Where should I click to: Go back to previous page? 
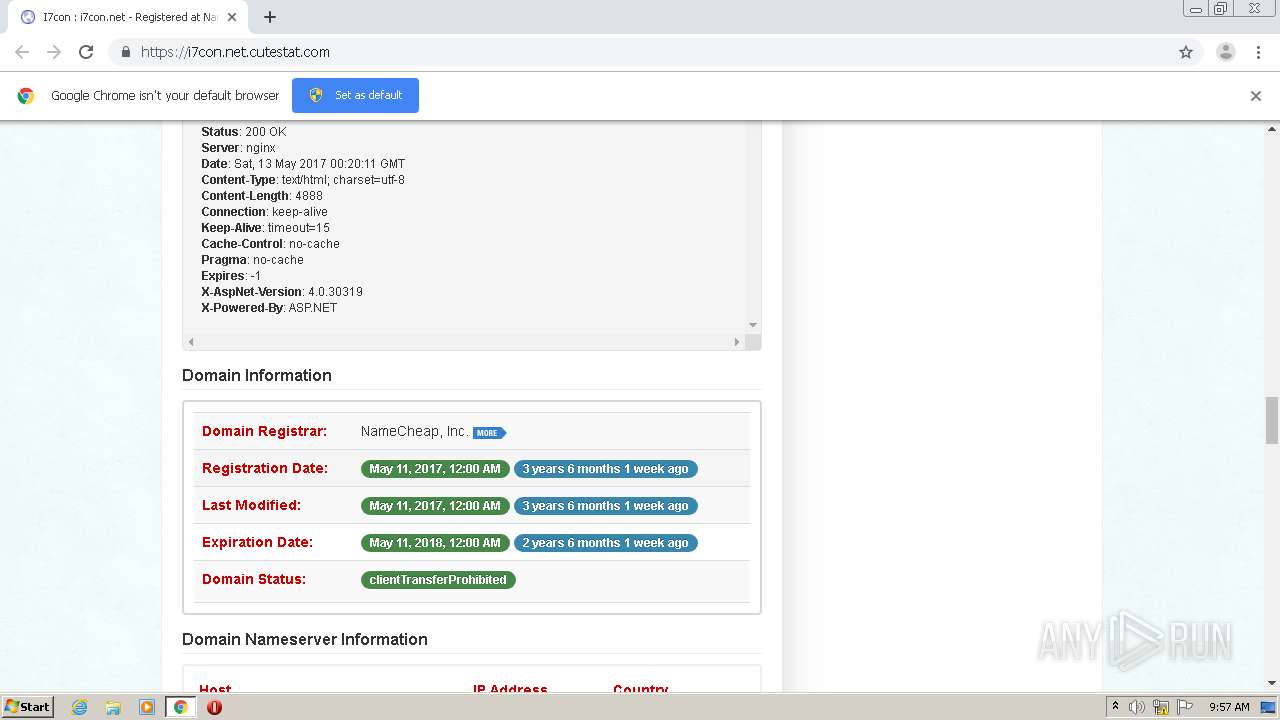22,52
